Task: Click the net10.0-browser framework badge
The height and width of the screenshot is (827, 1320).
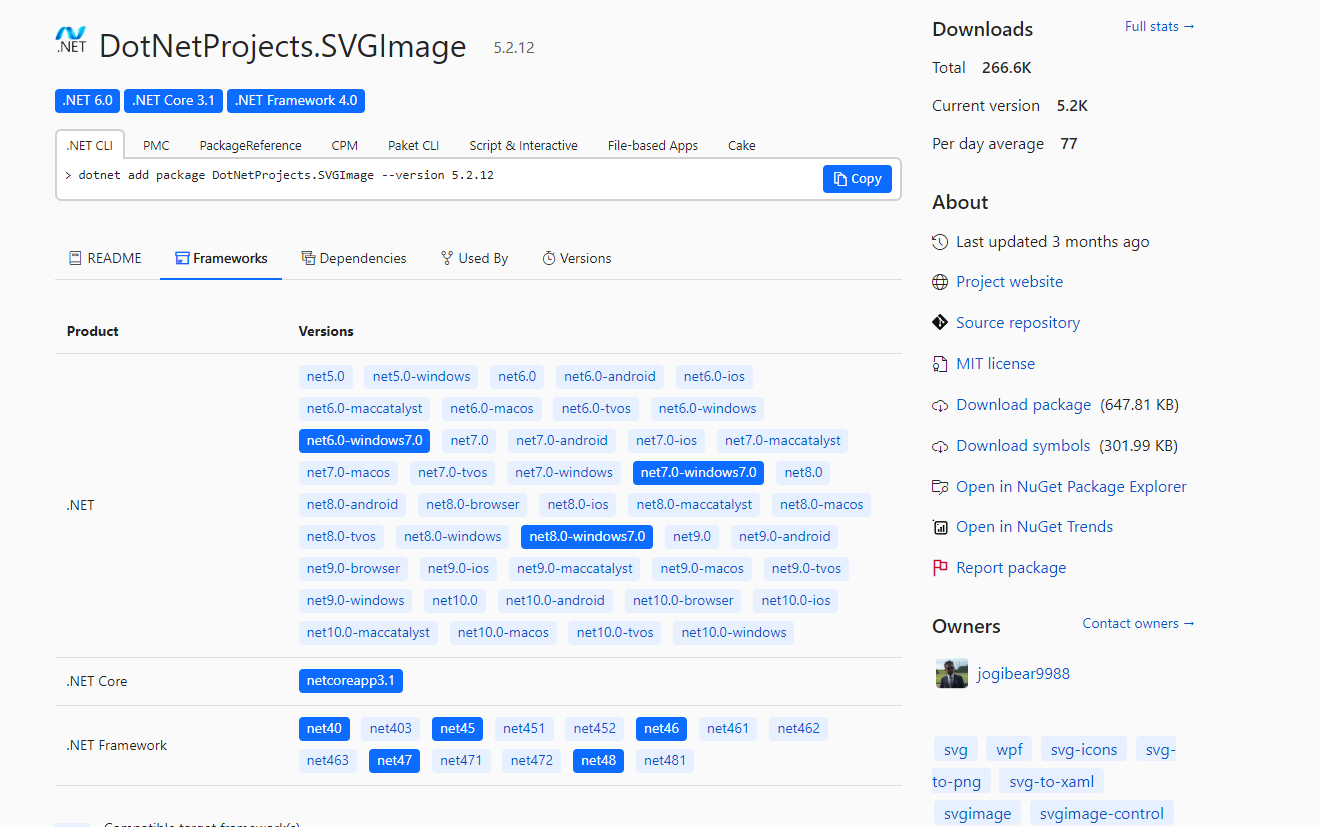Action: (683, 601)
